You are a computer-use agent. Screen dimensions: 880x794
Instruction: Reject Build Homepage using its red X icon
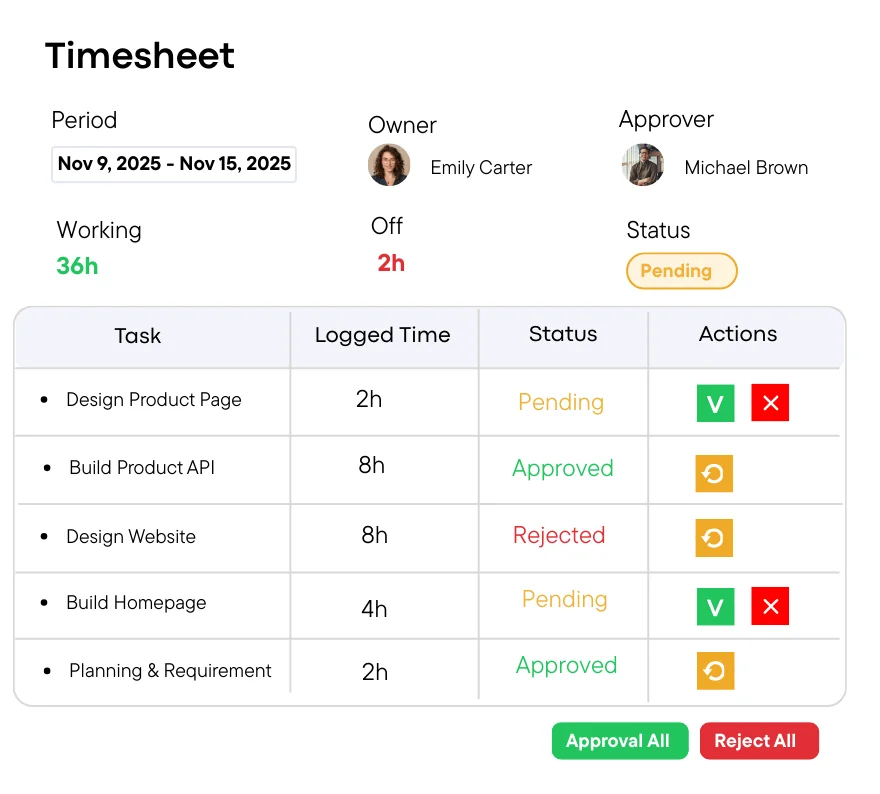[770, 606]
